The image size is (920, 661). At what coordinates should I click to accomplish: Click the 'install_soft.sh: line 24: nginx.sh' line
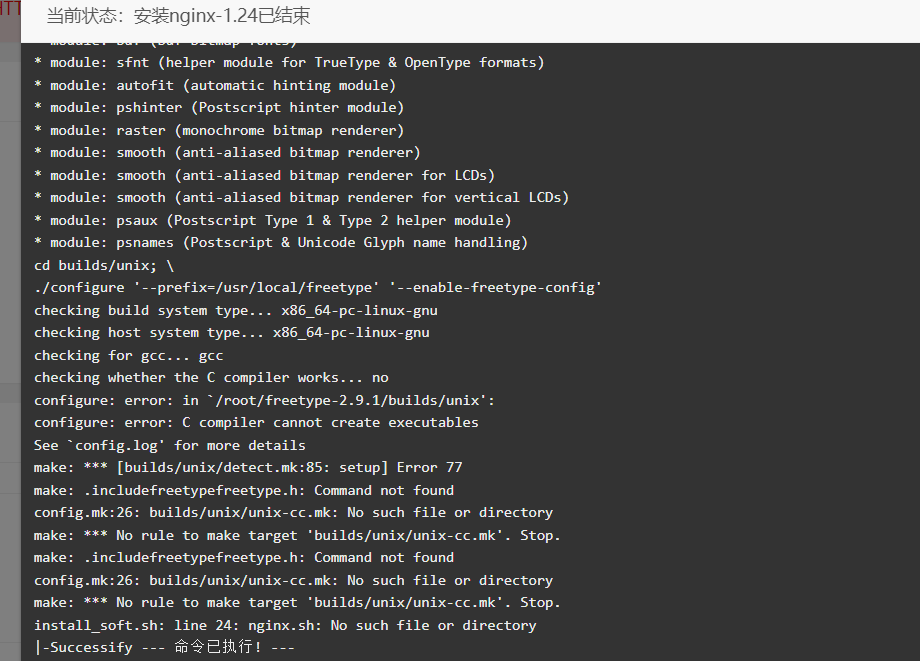pos(285,626)
